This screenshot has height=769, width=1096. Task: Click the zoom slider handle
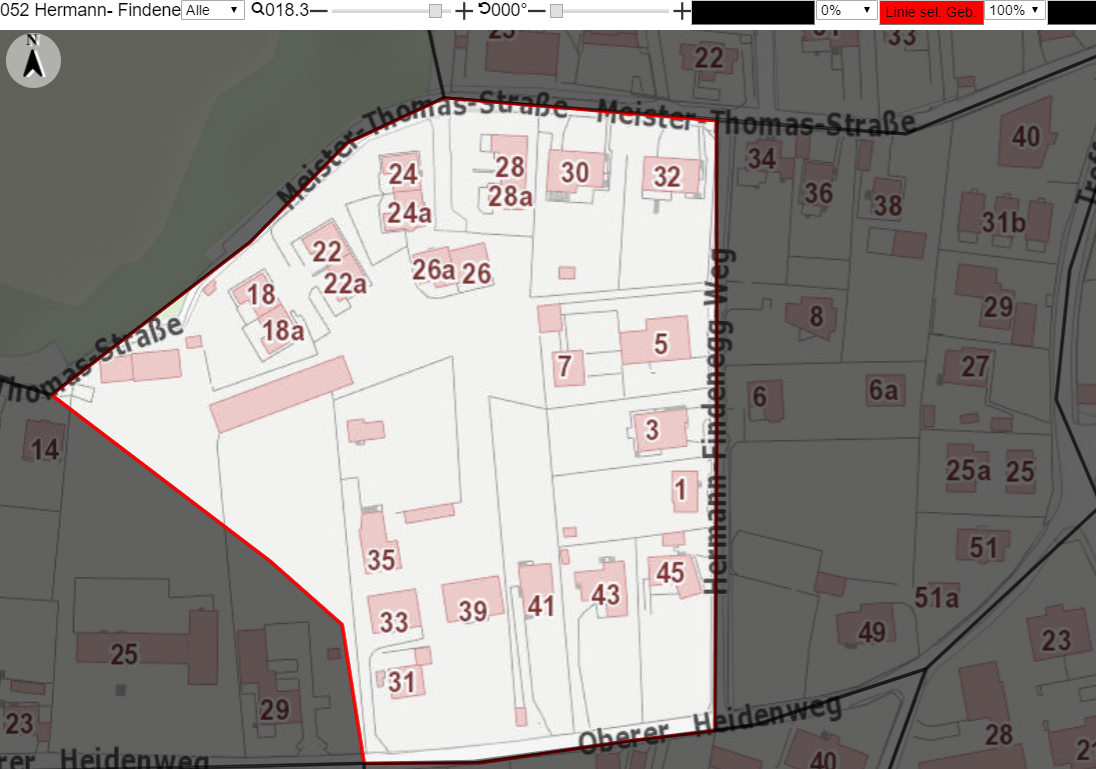click(435, 10)
